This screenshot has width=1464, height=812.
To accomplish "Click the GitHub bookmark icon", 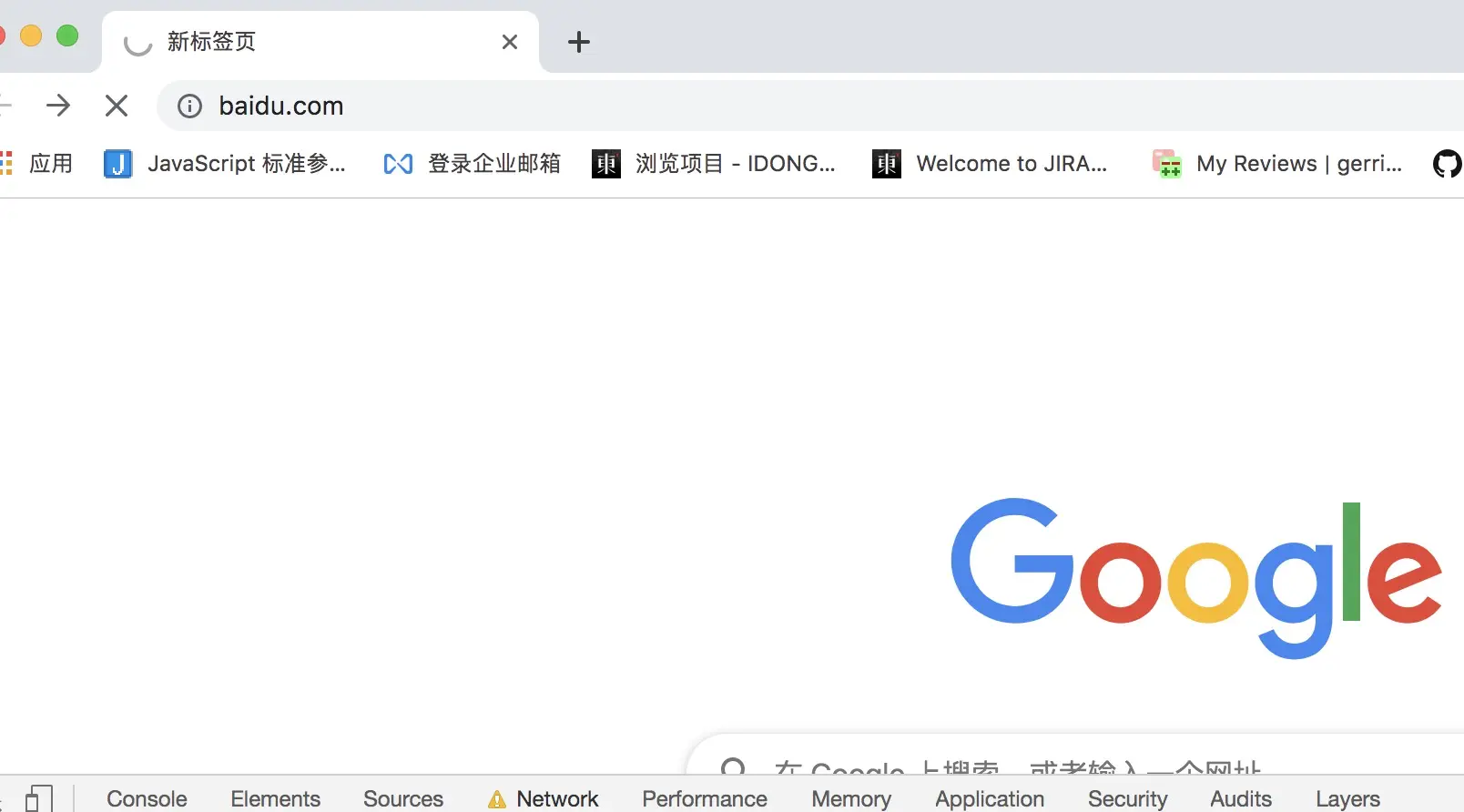I will pos(1448,164).
